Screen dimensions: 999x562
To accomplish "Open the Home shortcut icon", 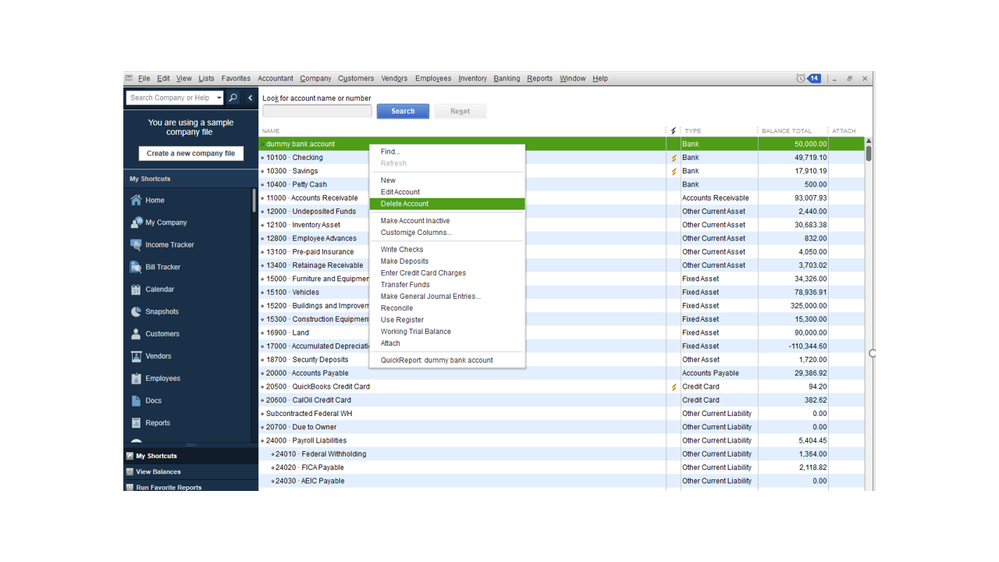I will coord(136,200).
